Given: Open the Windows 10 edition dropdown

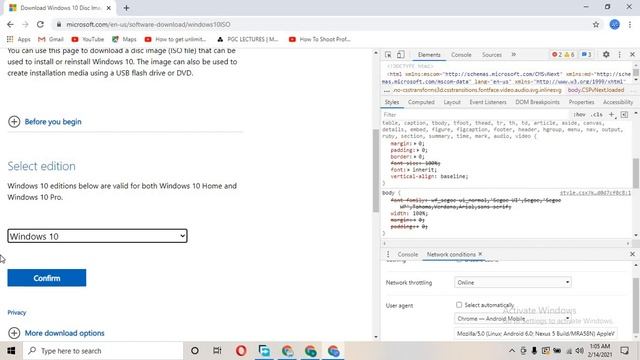Looking at the screenshot, I should pyautogui.click(x=97, y=236).
